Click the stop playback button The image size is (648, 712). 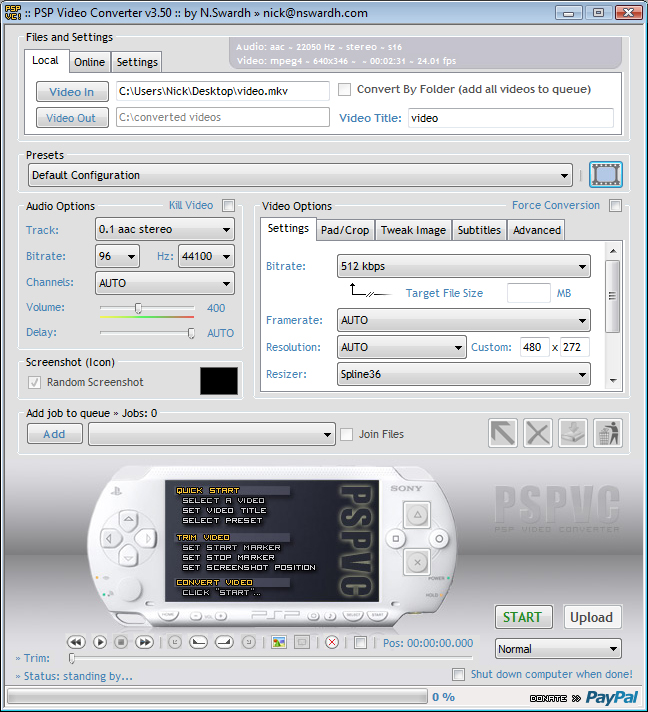[x=121, y=642]
